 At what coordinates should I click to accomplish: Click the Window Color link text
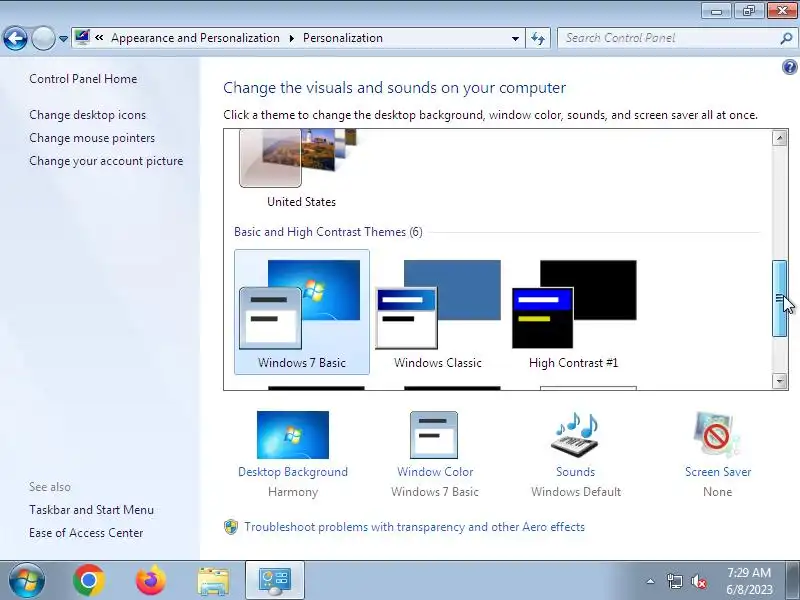pos(435,472)
